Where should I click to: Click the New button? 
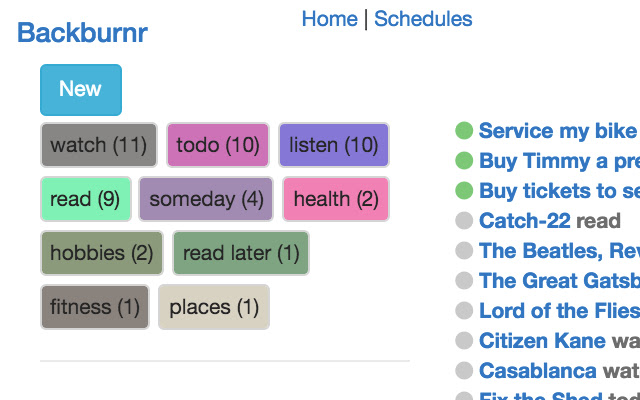(81, 90)
